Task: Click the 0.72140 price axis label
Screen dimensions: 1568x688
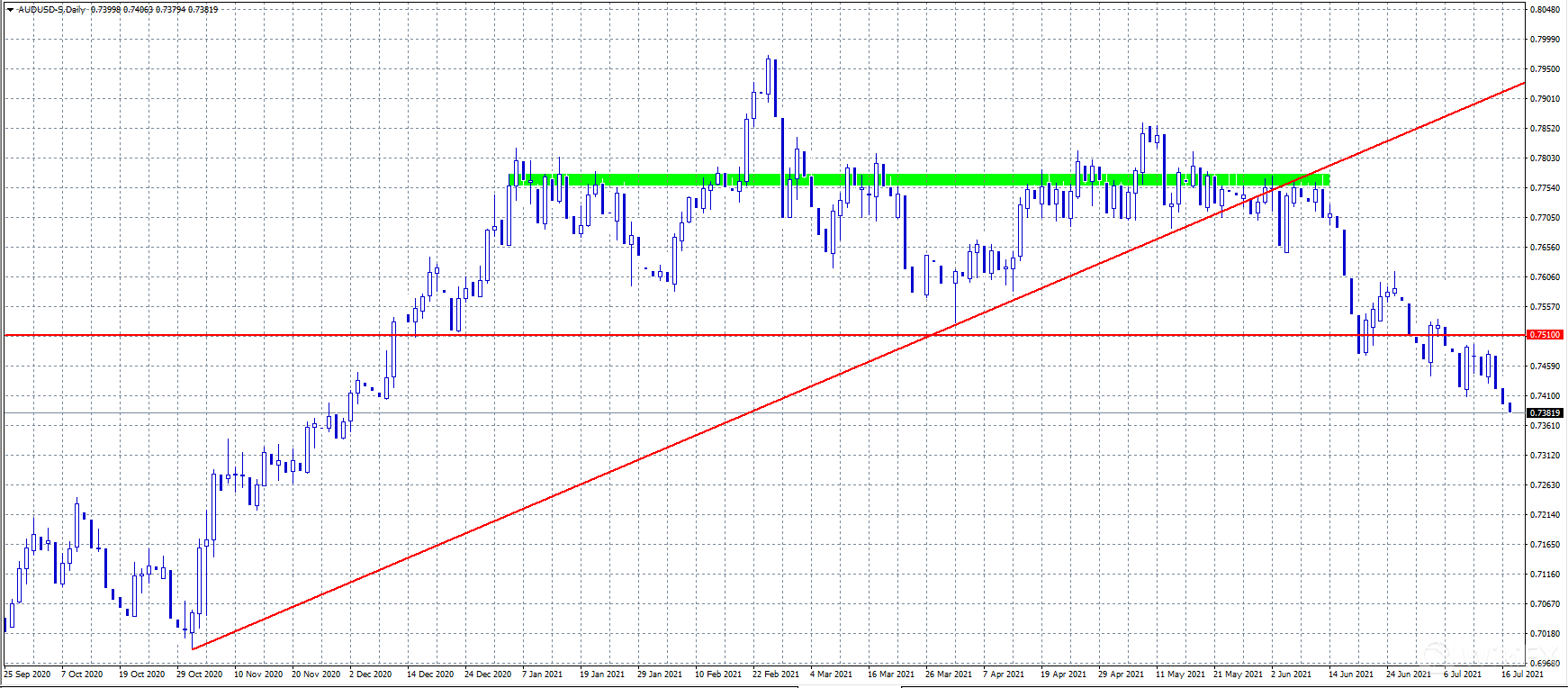Action: click(1545, 515)
